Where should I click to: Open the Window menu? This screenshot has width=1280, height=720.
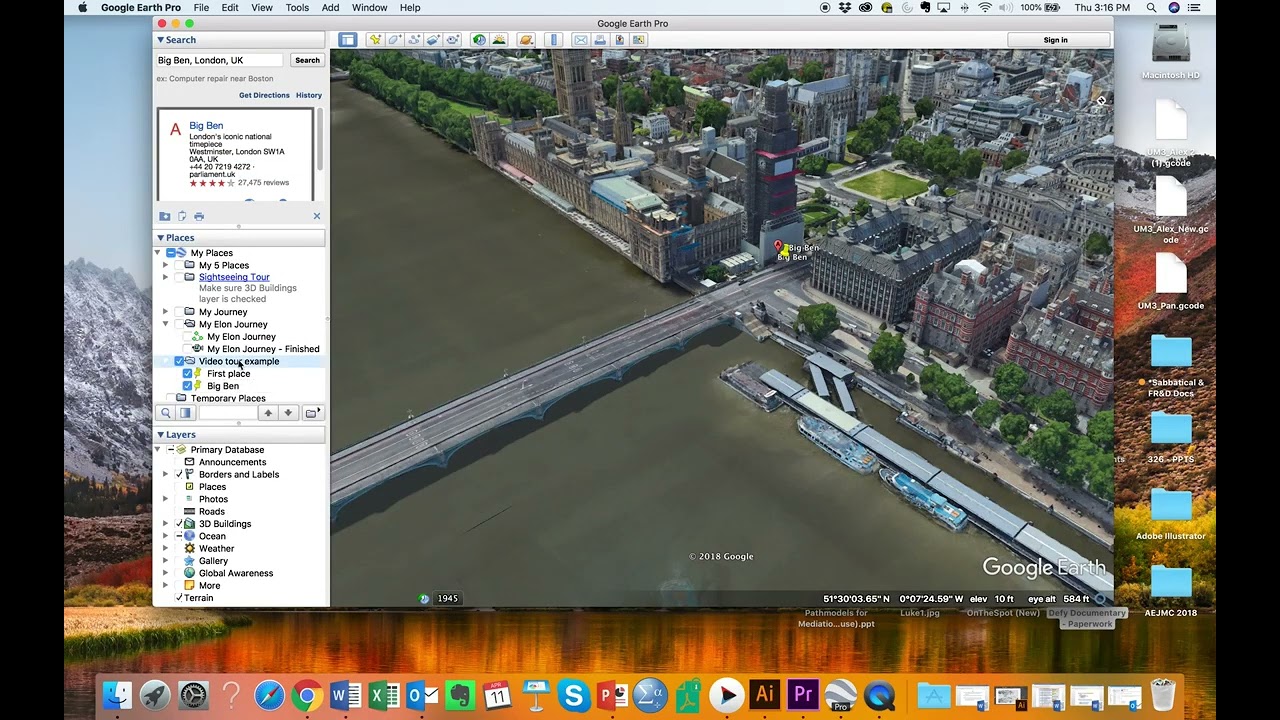click(370, 7)
